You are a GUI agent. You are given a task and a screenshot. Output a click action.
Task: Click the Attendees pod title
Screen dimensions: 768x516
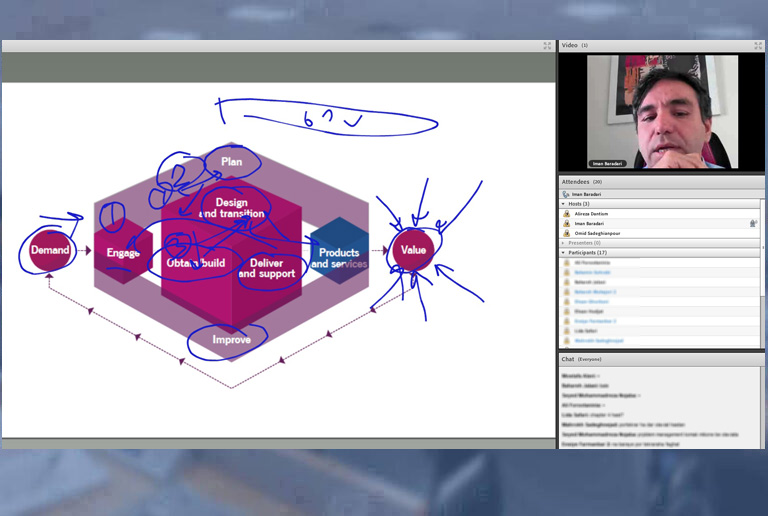point(576,181)
